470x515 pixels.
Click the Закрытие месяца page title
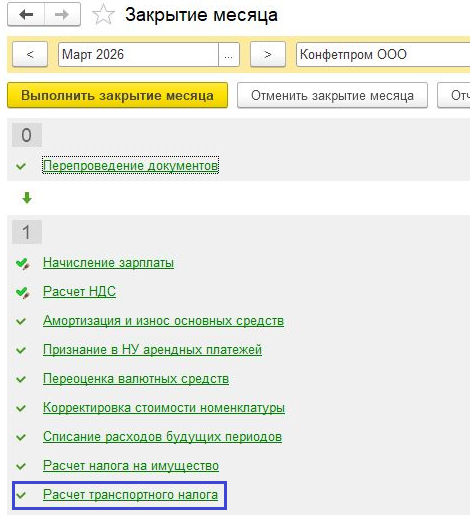[201, 15]
